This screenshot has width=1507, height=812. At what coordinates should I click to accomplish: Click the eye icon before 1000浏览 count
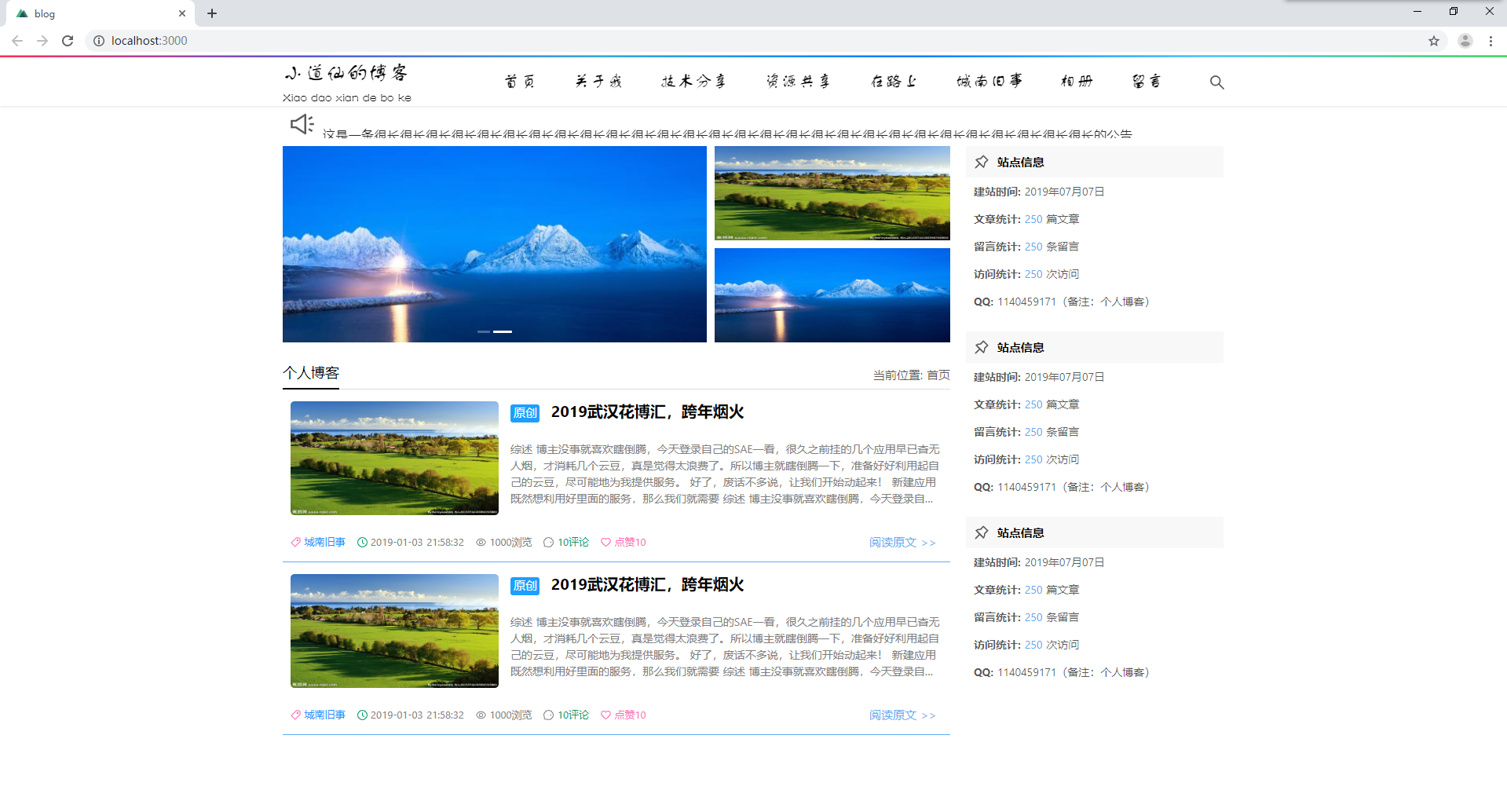pyautogui.click(x=480, y=542)
